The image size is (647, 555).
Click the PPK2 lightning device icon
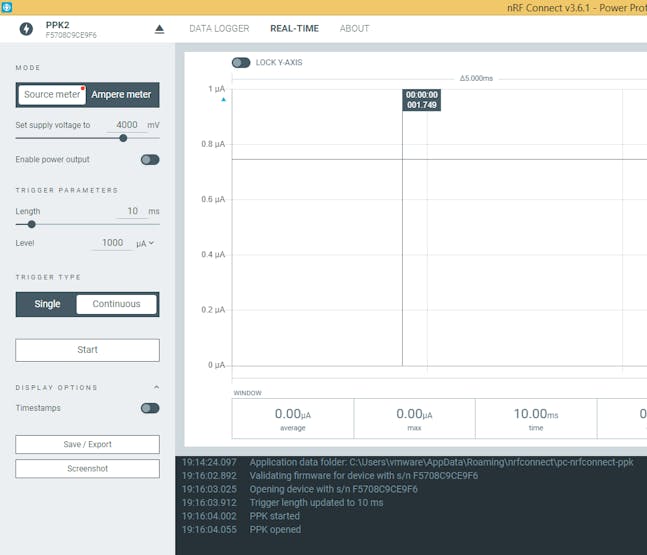pos(26,29)
